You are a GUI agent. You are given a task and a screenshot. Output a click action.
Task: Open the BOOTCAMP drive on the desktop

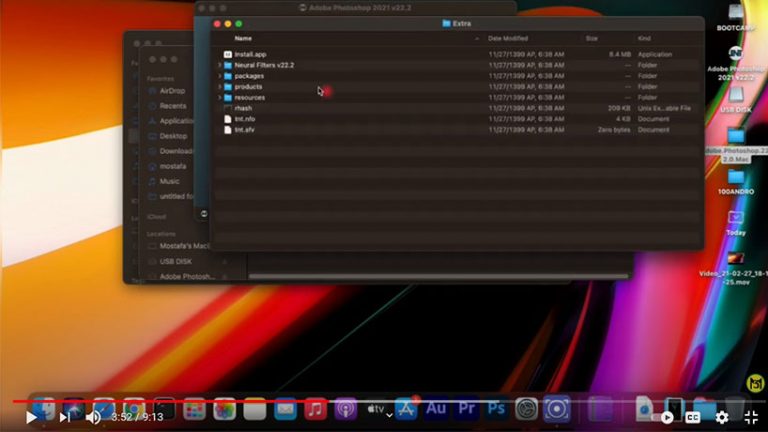[736, 17]
